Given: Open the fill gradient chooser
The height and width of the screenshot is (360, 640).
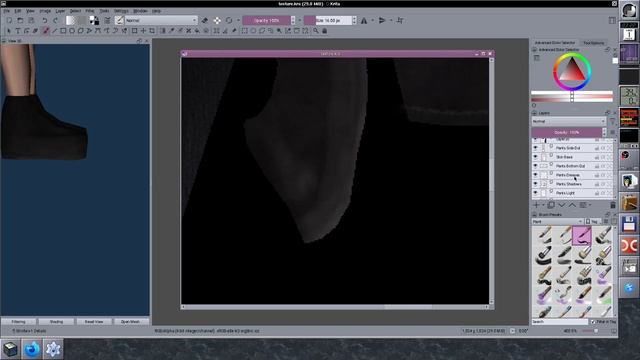Looking at the screenshot, I should click(x=71, y=20).
